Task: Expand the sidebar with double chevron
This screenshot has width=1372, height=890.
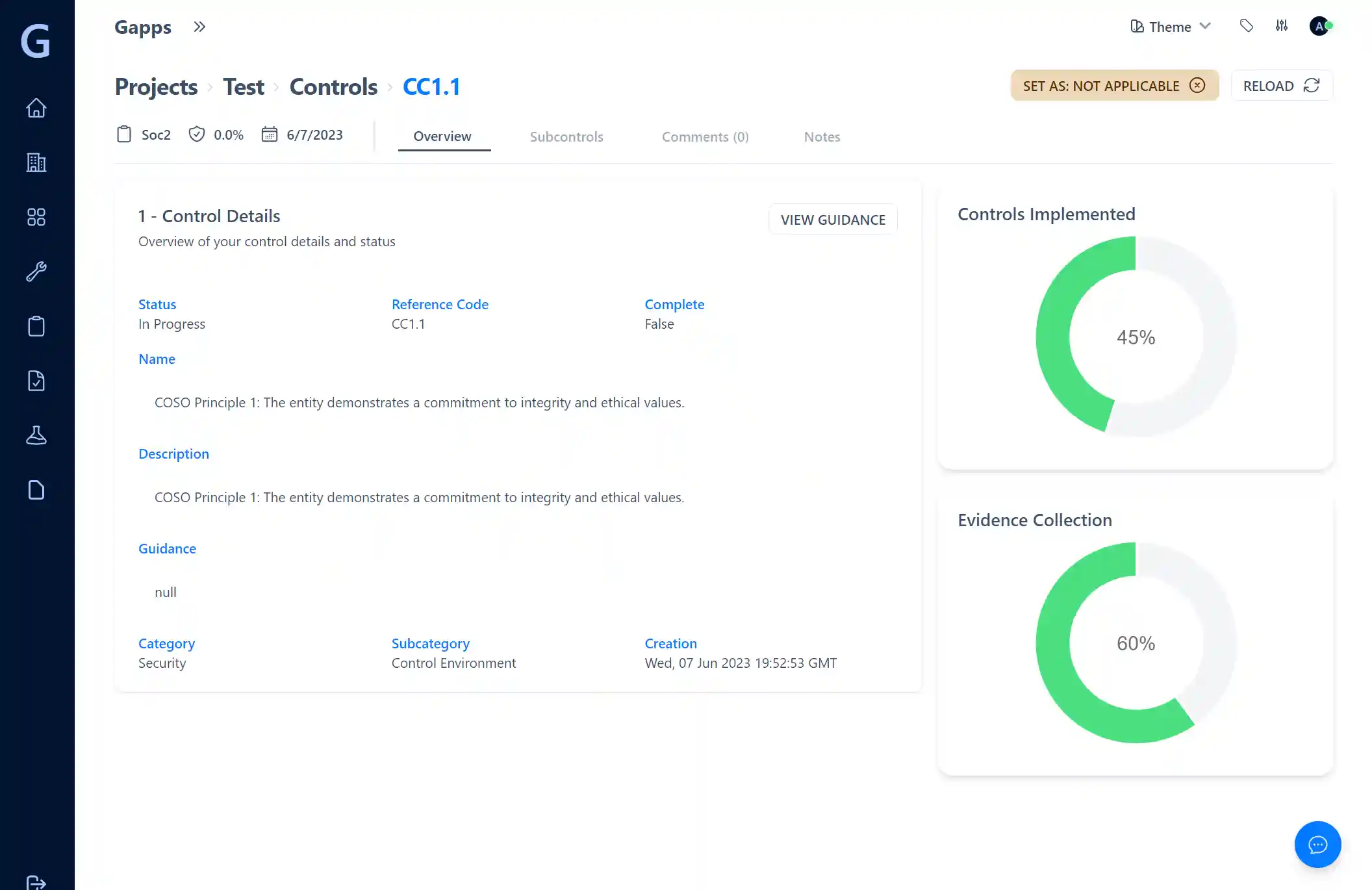Action: (x=199, y=27)
